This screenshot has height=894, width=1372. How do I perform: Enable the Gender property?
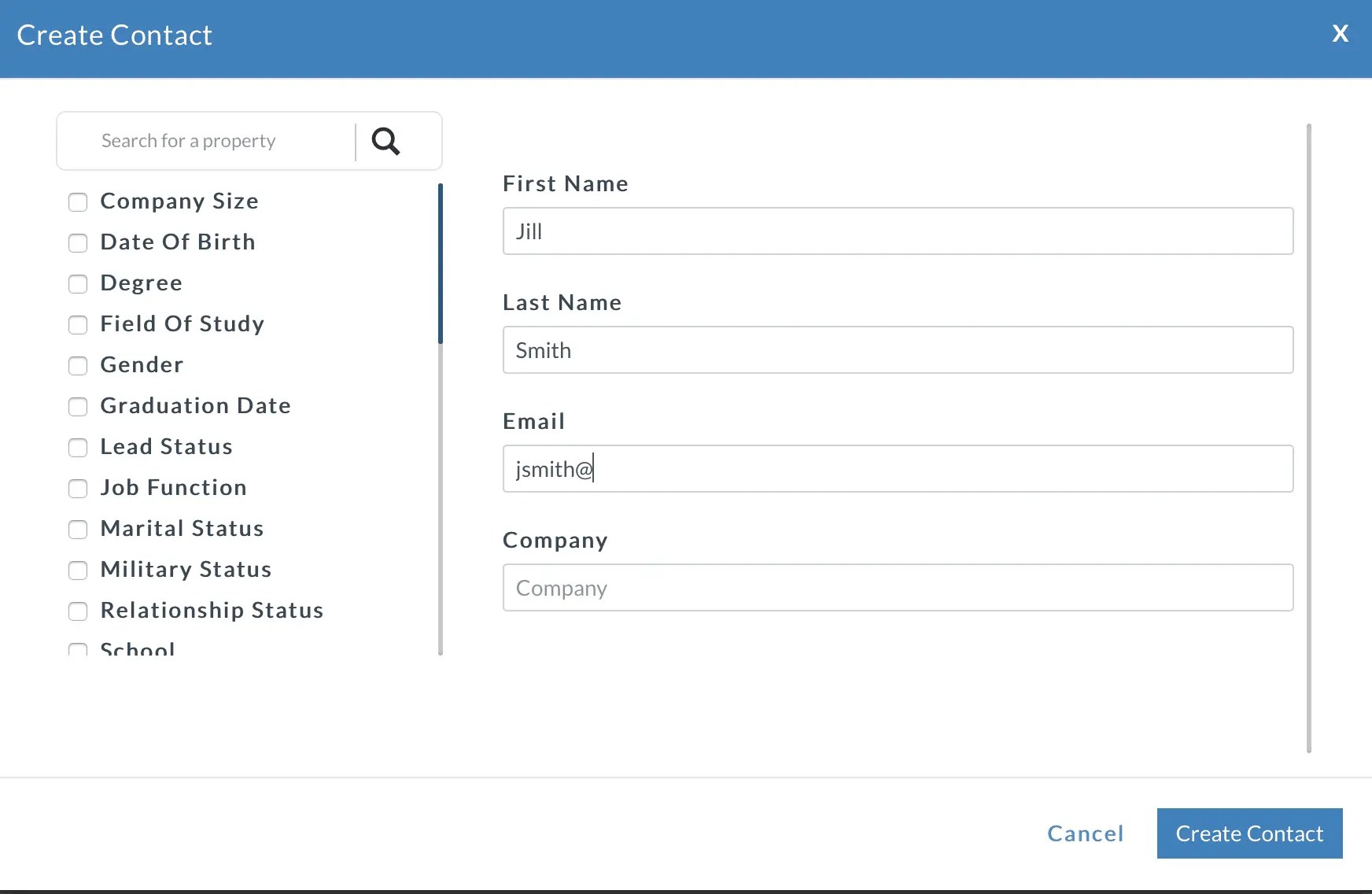[78, 366]
